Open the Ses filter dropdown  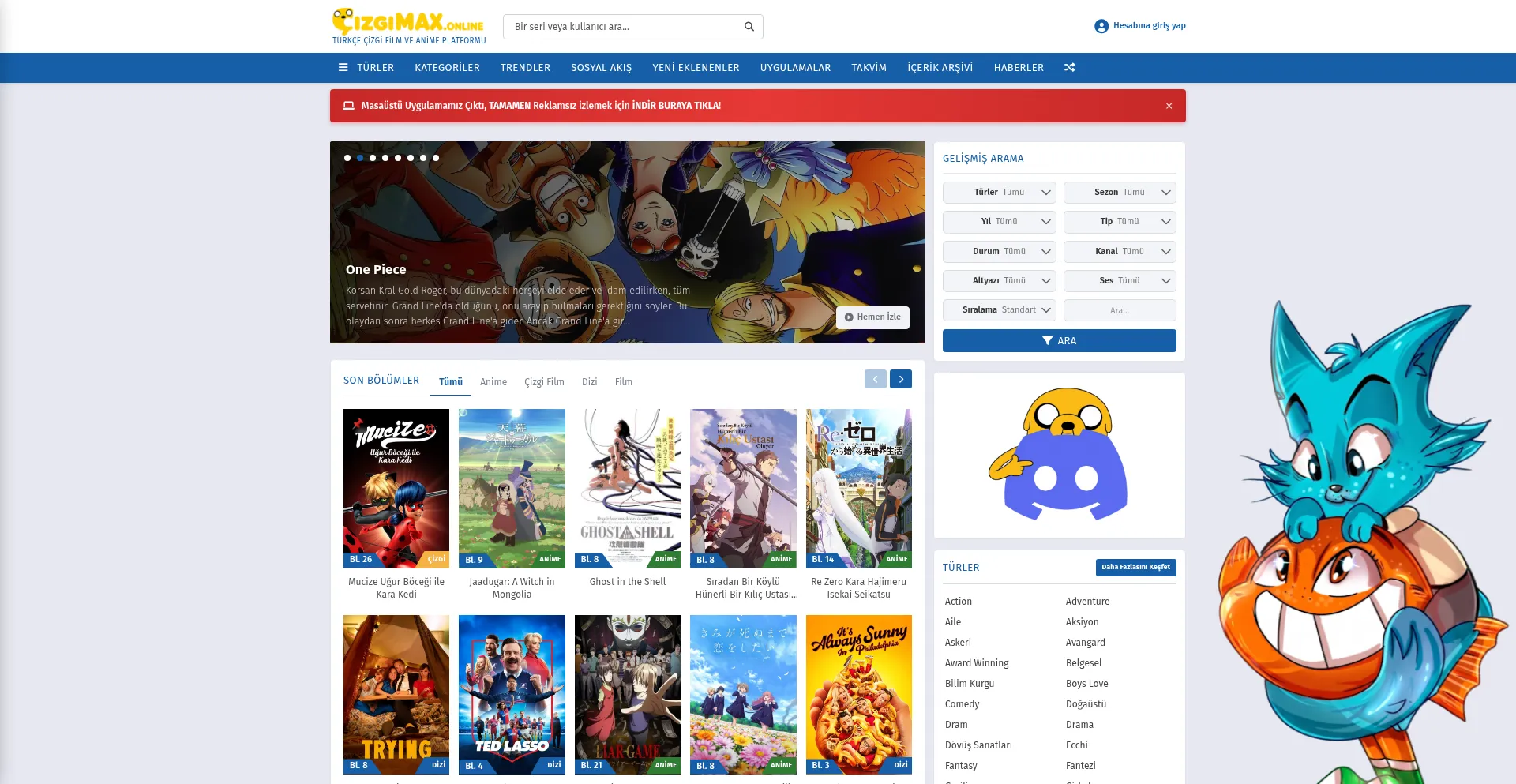(1120, 281)
